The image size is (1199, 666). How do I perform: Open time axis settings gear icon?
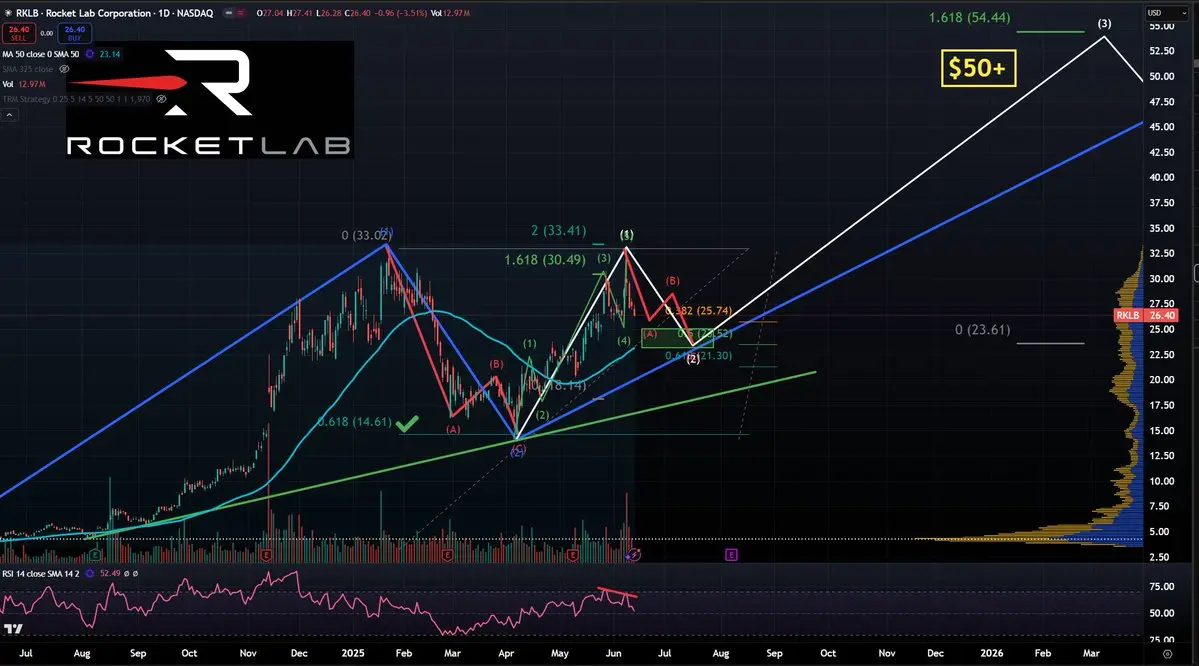click(x=1167, y=654)
